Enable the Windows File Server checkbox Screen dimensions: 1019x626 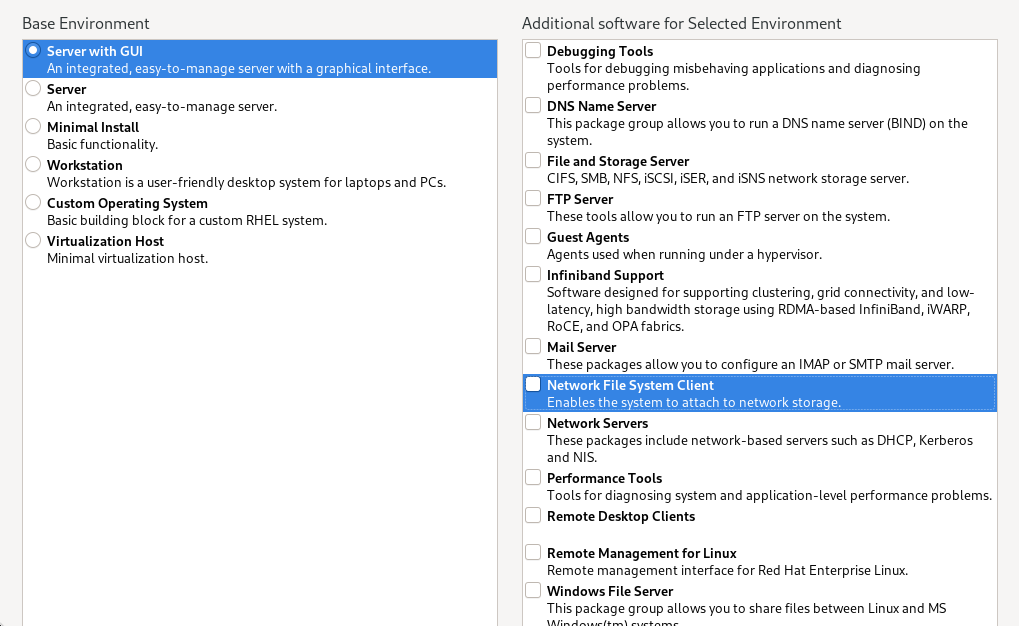534,591
